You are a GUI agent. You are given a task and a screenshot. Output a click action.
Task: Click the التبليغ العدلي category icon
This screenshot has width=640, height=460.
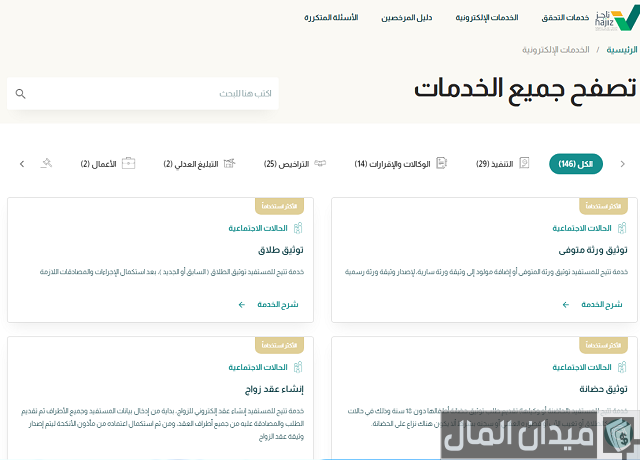point(229,163)
